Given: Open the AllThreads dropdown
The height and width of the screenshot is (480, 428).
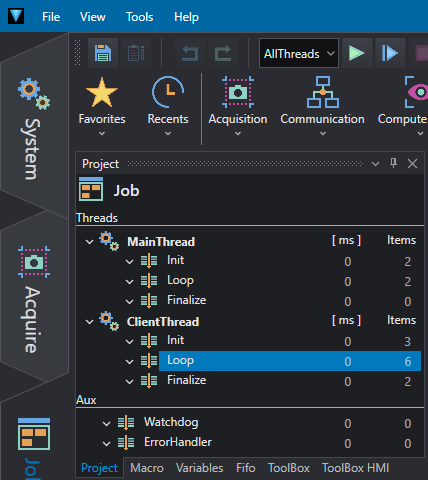Looking at the screenshot, I should (299, 53).
